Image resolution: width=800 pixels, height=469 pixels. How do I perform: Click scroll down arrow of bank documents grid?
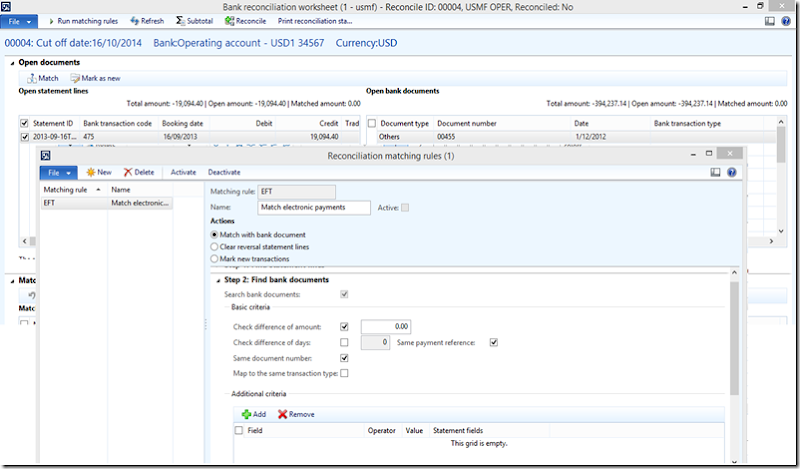(781, 231)
